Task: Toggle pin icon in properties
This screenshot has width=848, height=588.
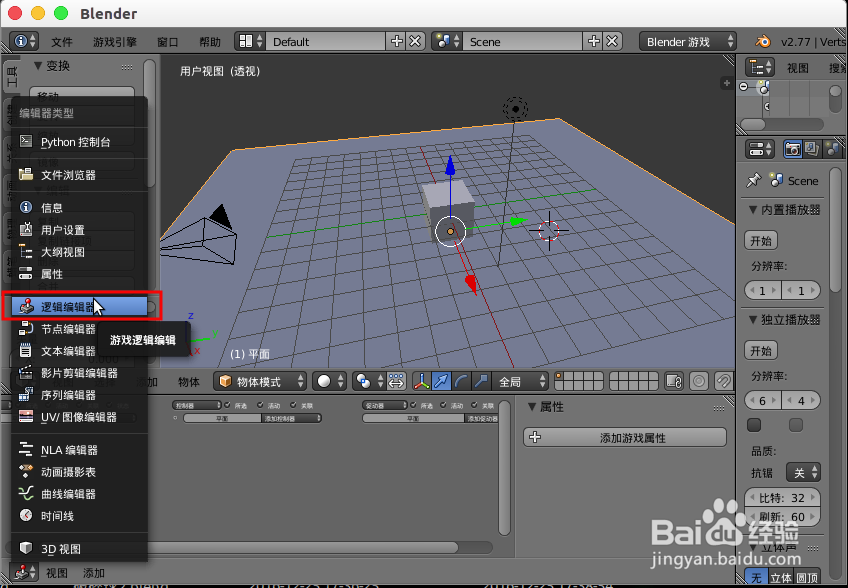Action: [x=753, y=180]
